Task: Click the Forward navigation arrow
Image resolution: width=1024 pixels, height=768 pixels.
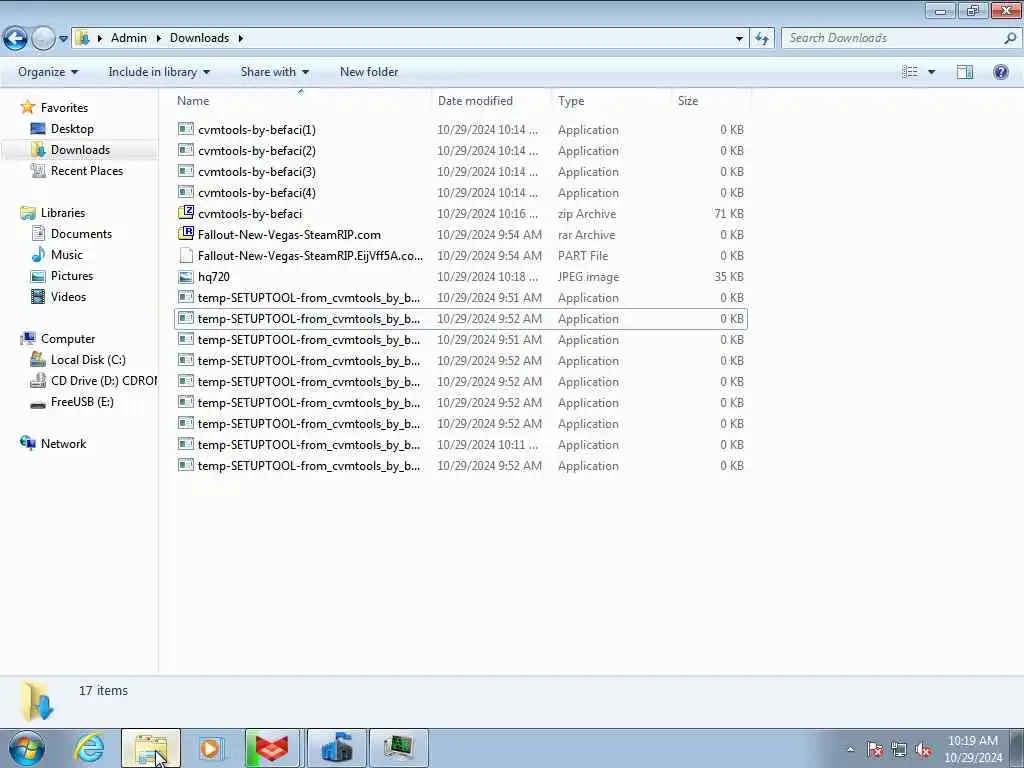Action: tap(43, 39)
